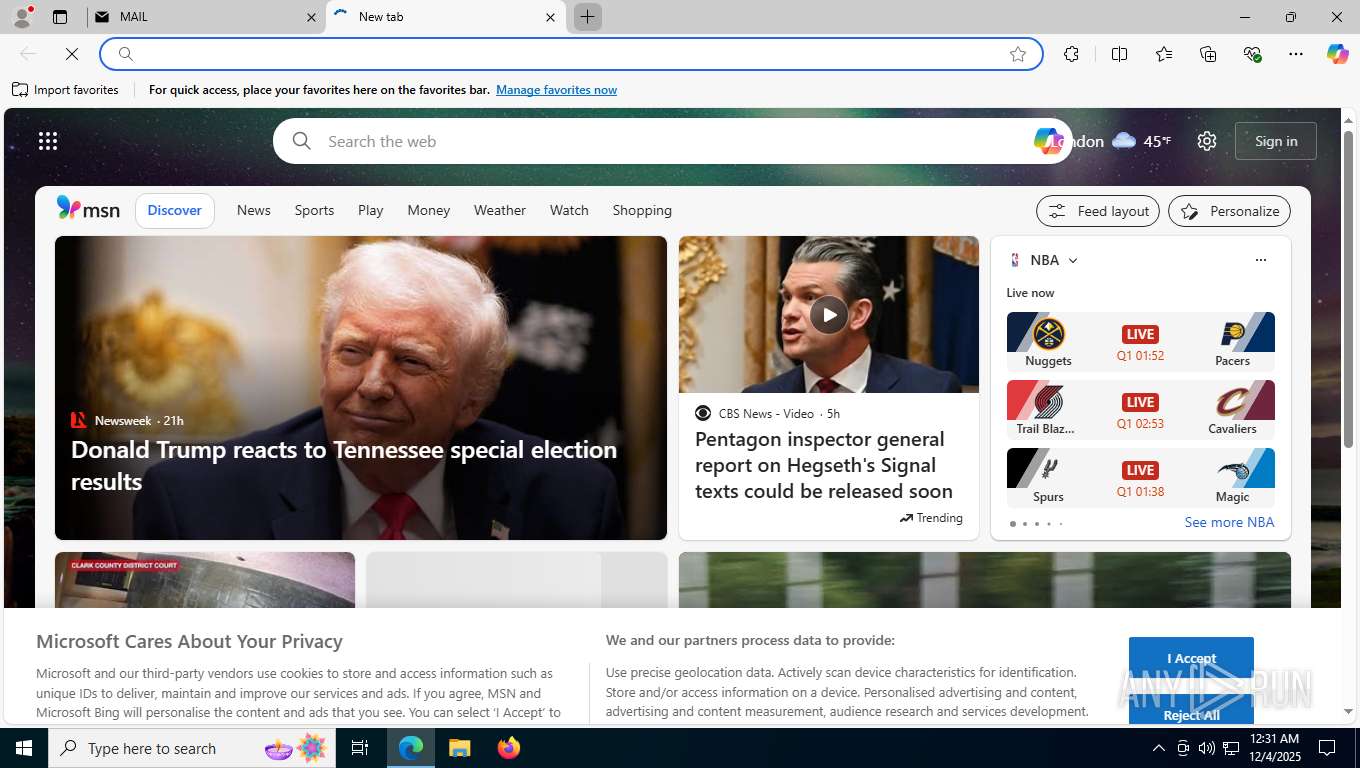Image resolution: width=1360 pixels, height=768 pixels.
Task: Open the Extensions puzzle icon
Action: click(1072, 54)
